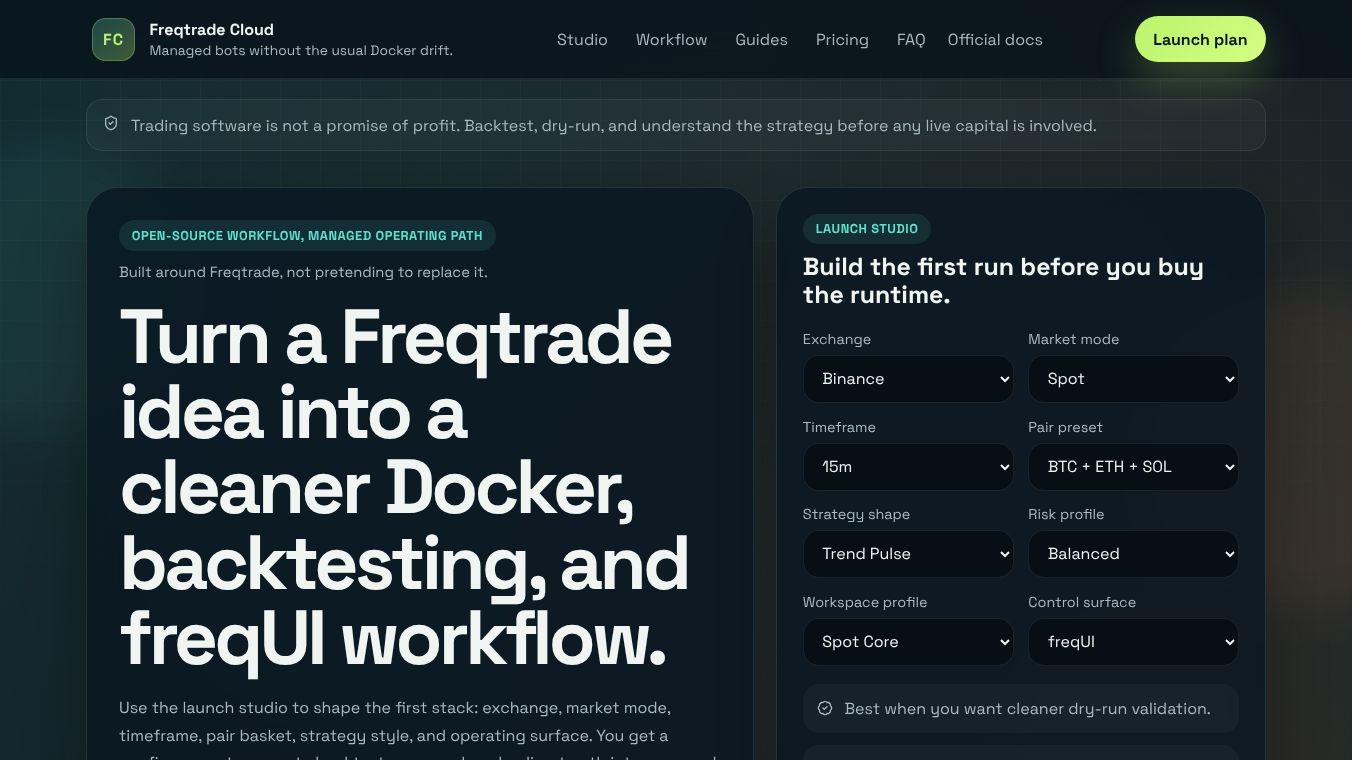Expand Workspace profile dropdown Spot Core
Image resolution: width=1352 pixels, height=760 pixels.
(908, 642)
